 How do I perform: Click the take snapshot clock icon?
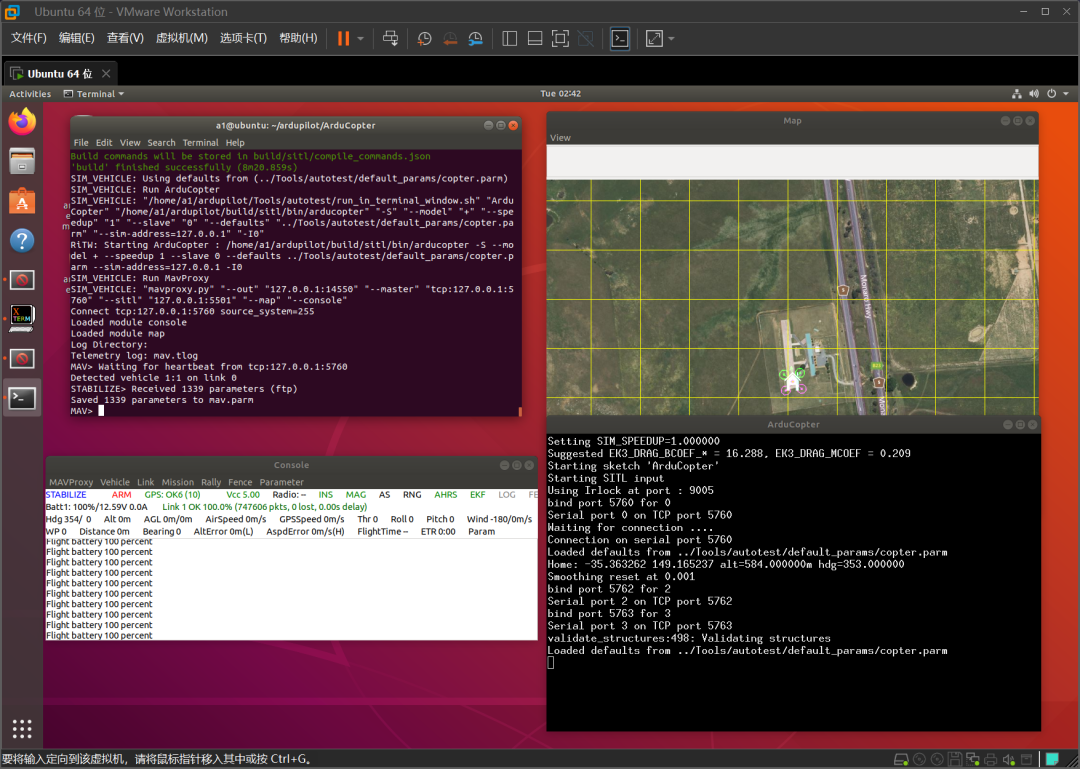pyautogui.click(x=424, y=38)
